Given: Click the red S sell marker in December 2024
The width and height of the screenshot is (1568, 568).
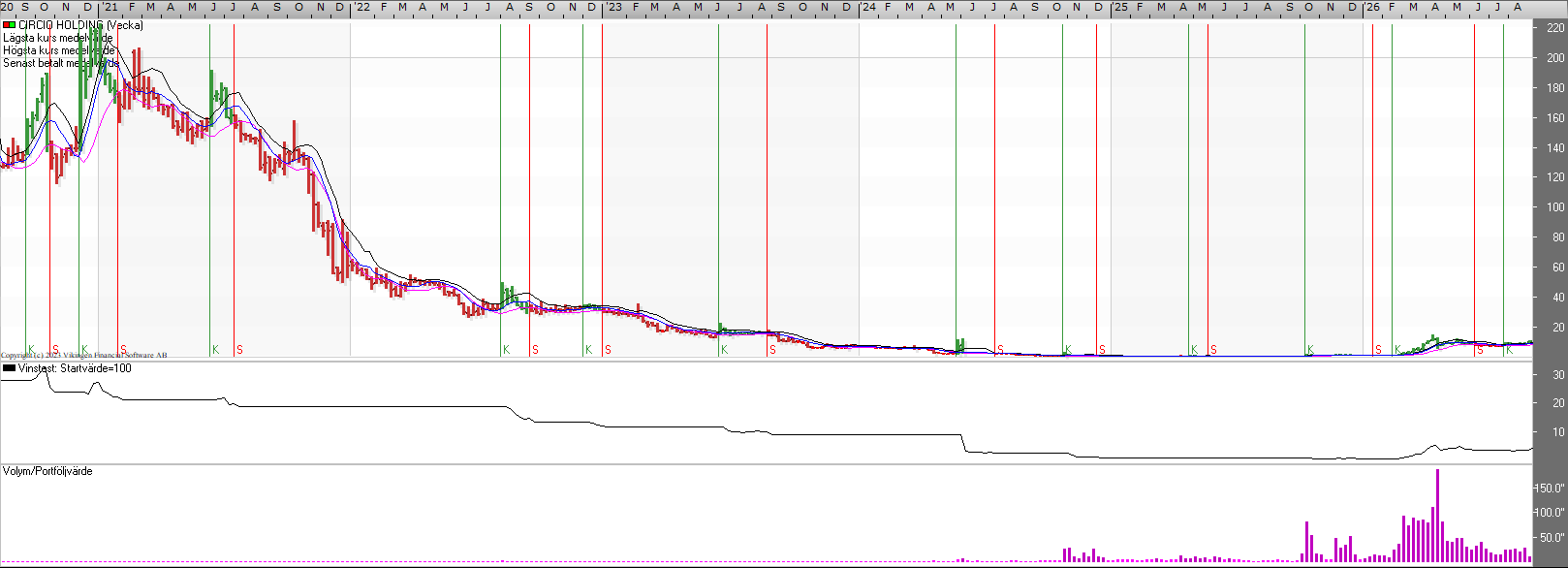Looking at the screenshot, I should point(1102,349).
